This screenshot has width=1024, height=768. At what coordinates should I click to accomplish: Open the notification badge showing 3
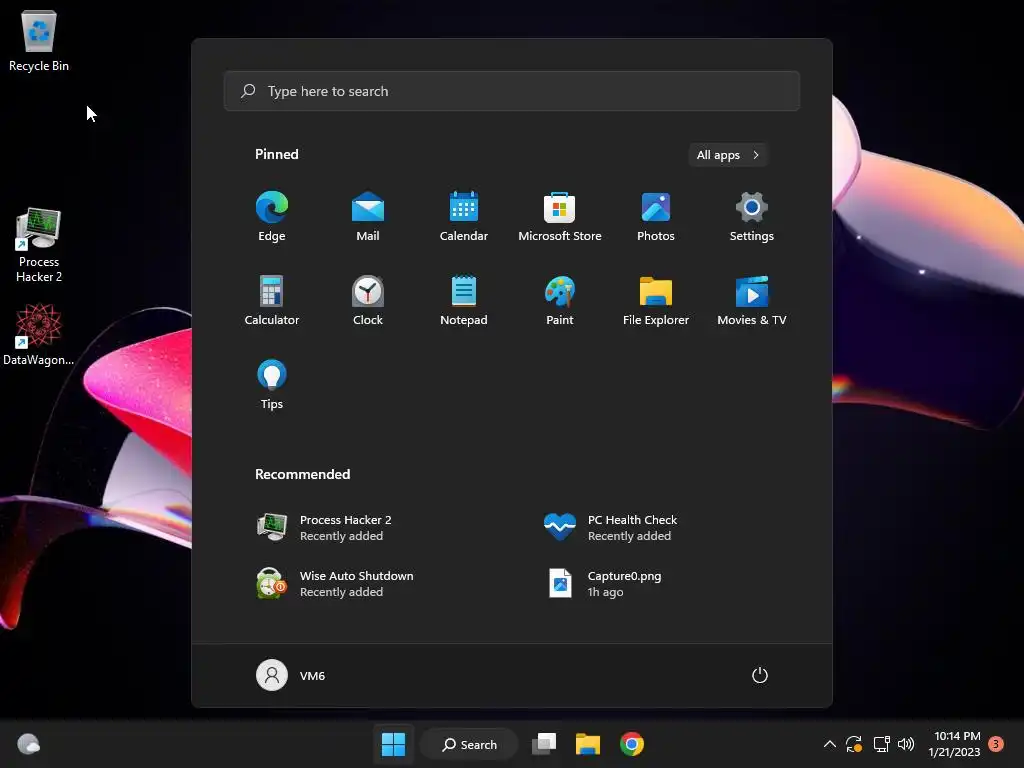point(996,744)
